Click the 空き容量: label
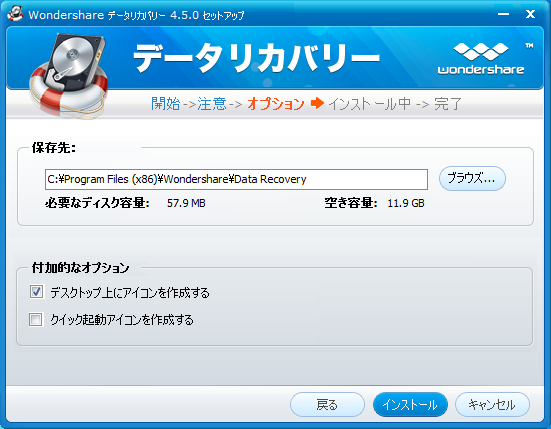The width and height of the screenshot is (551, 429). tap(351, 203)
